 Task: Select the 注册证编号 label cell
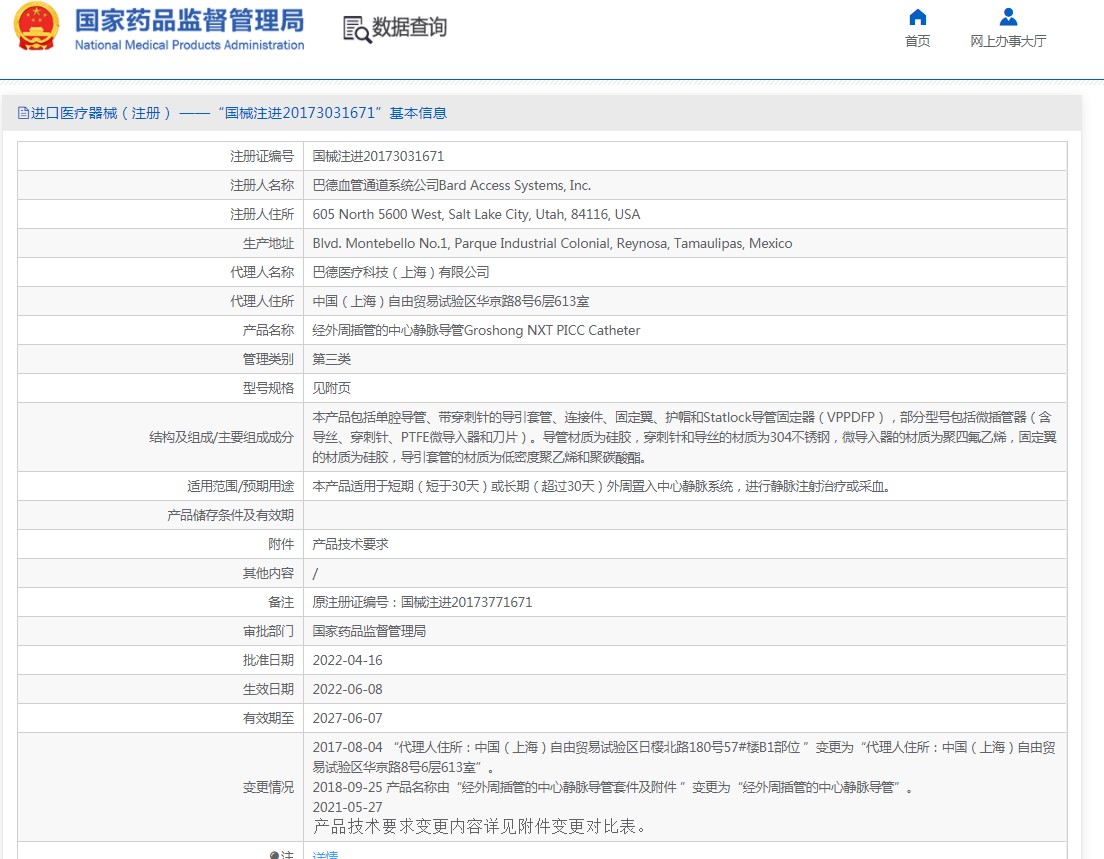coord(262,156)
